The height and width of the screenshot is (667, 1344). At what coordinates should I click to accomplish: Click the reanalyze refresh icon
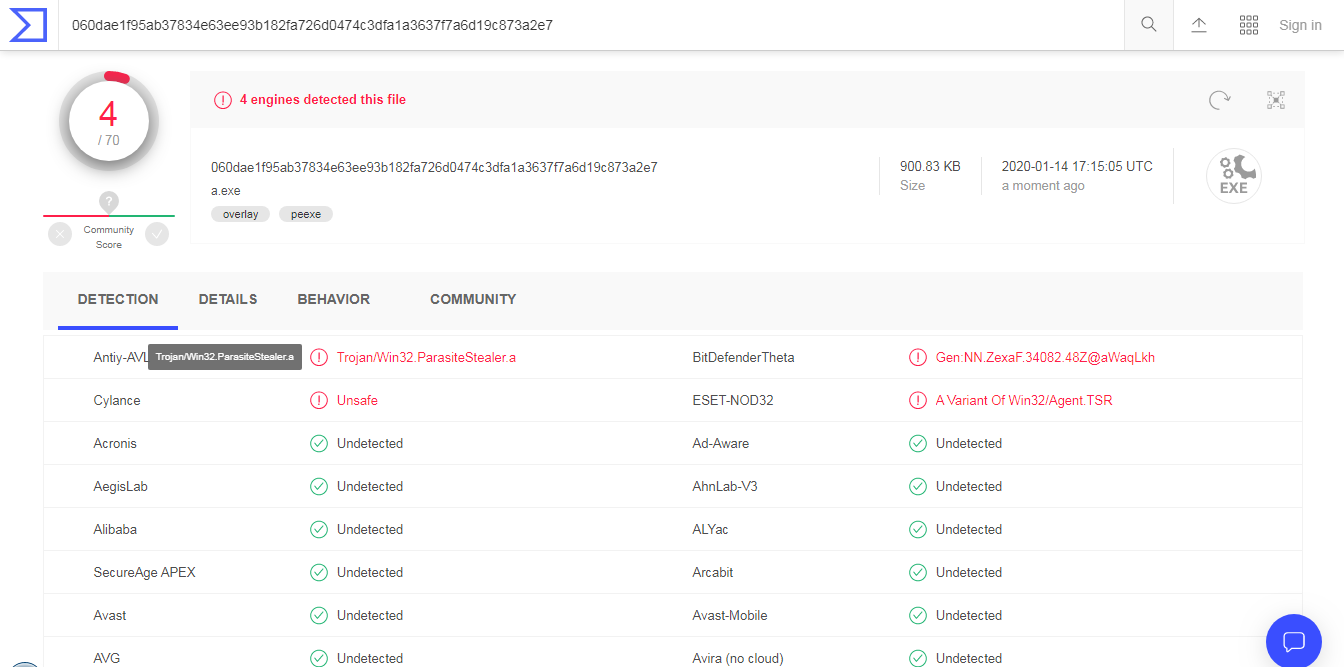click(x=1219, y=99)
